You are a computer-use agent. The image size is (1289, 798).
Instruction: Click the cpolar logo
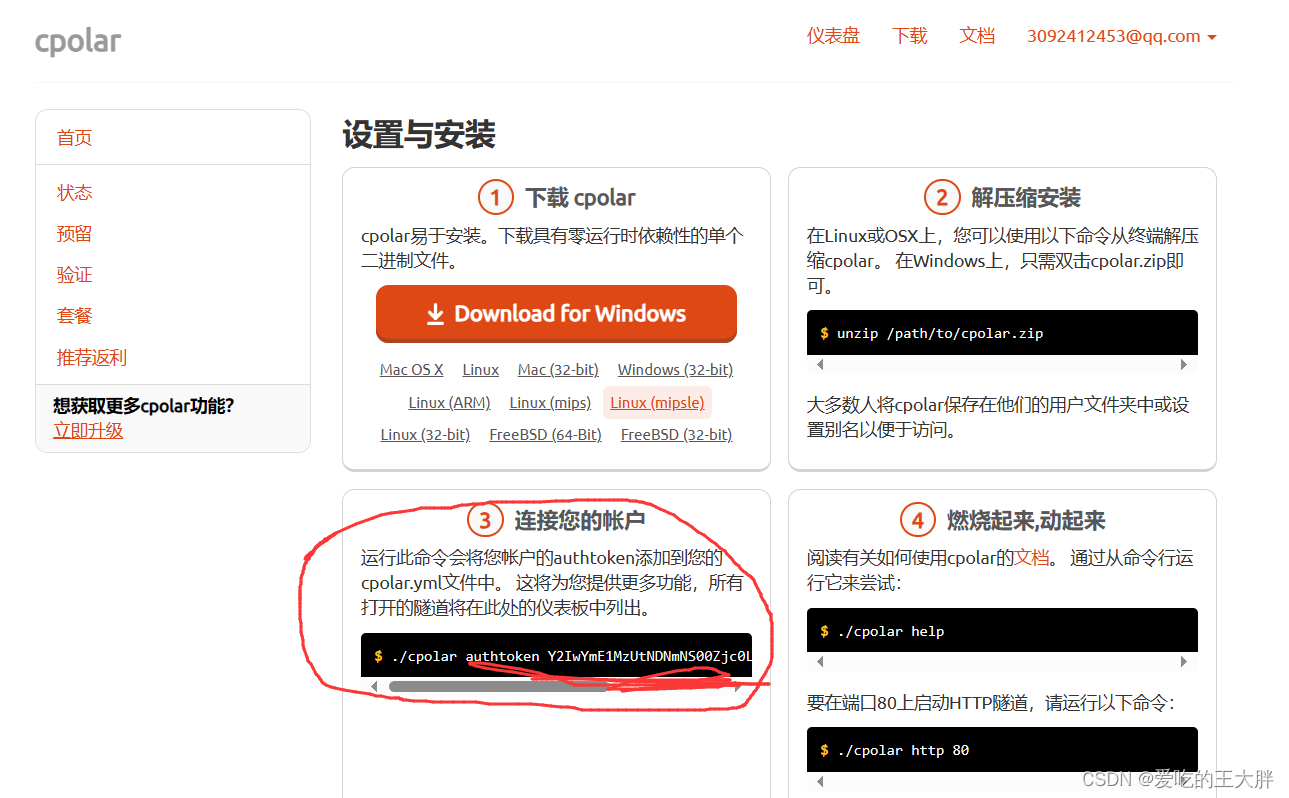pos(78,41)
